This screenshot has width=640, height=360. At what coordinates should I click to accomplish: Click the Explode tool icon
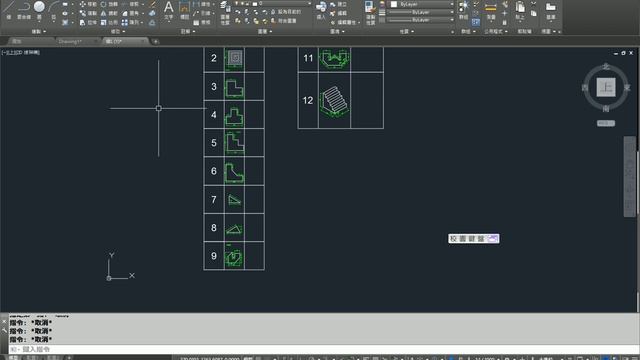(152, 13)
